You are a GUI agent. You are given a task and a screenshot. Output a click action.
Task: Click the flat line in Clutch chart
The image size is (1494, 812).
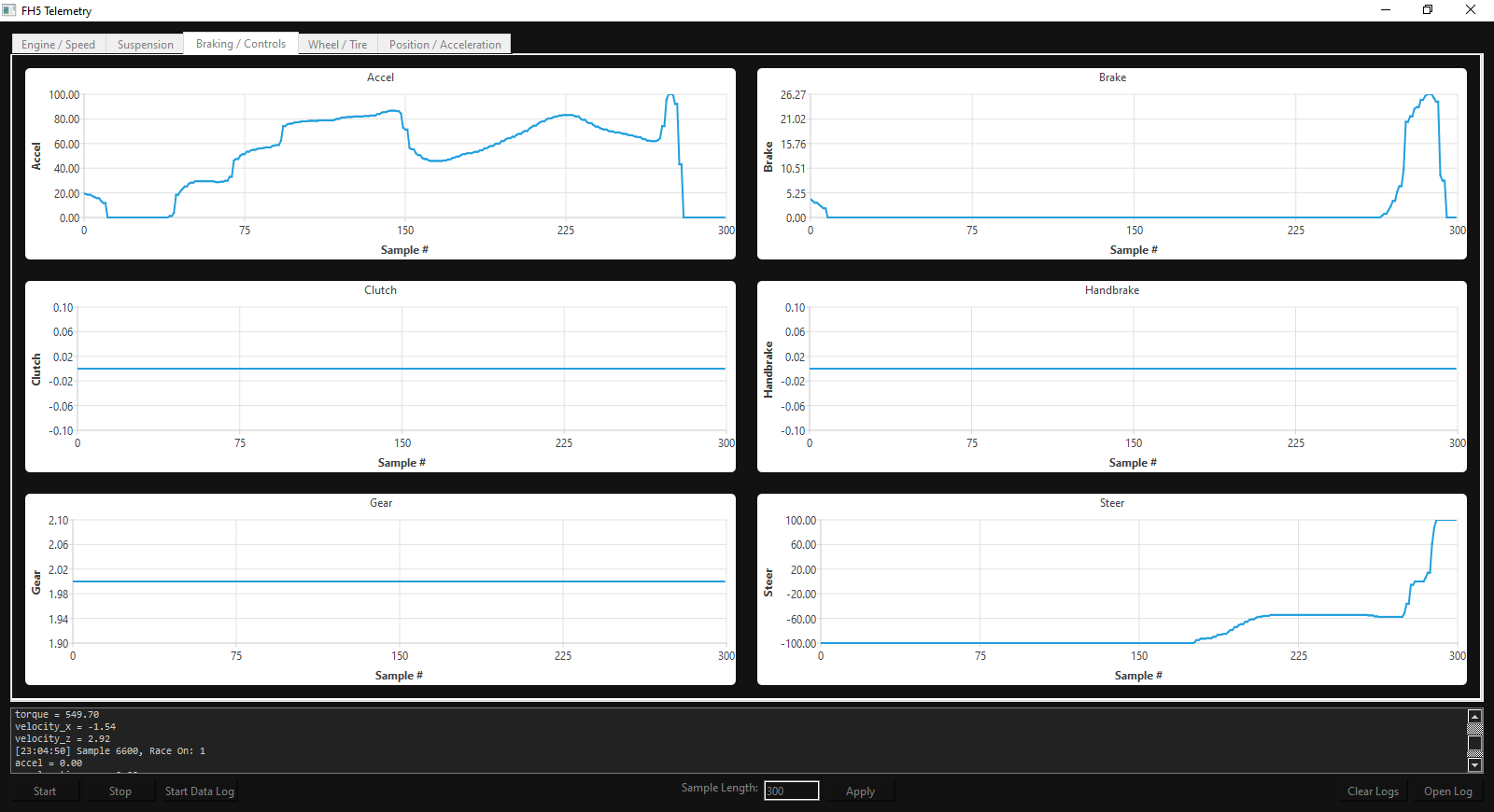[402, 369]
